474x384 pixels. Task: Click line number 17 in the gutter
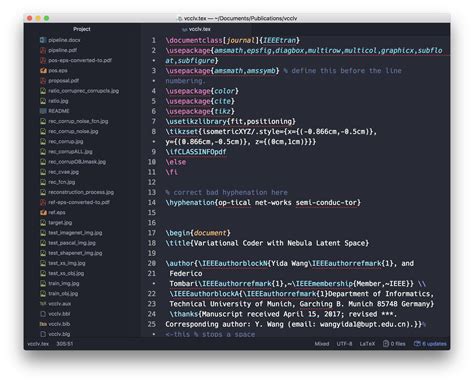point(152,233)
